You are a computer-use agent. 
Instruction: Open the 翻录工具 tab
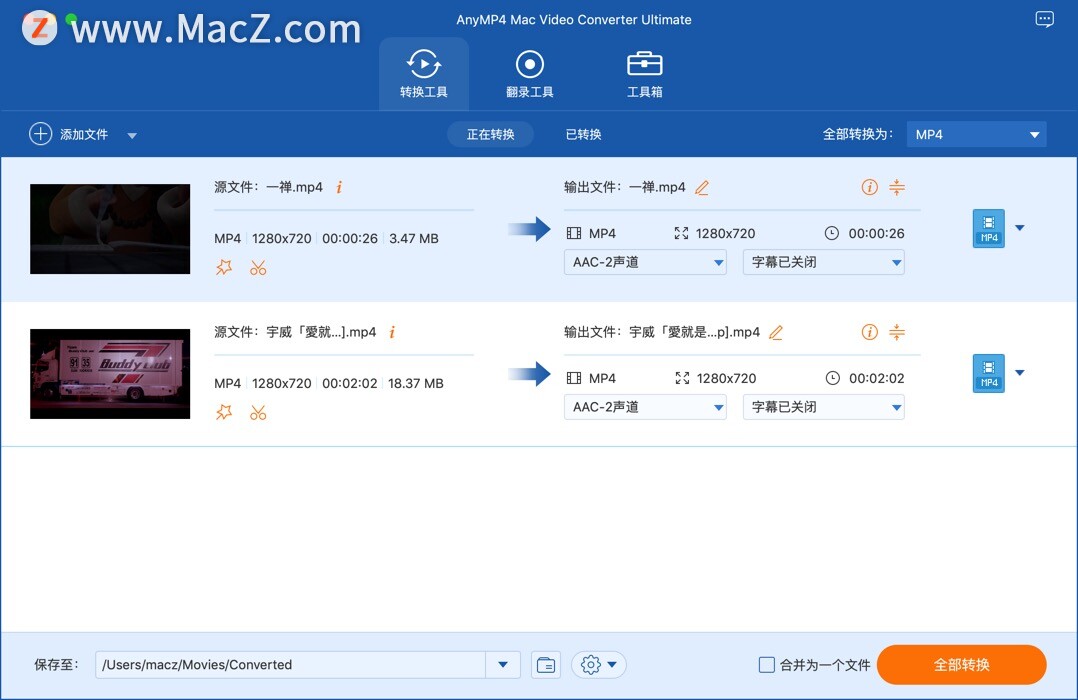click(x=529, y=74)
